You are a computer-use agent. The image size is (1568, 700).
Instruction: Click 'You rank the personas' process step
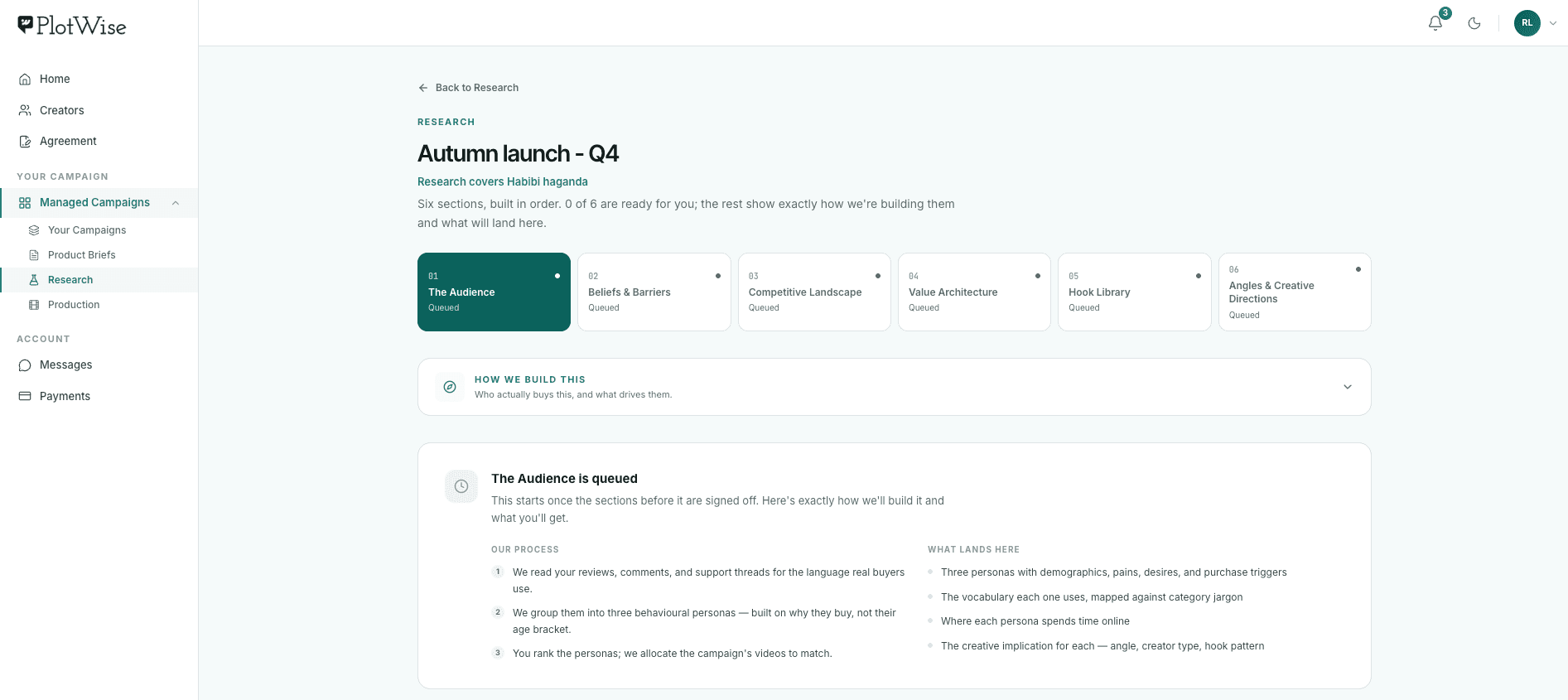672,654
